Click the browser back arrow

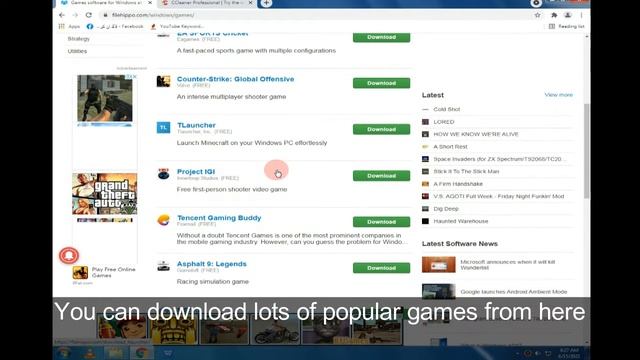[x=62, y=15]
